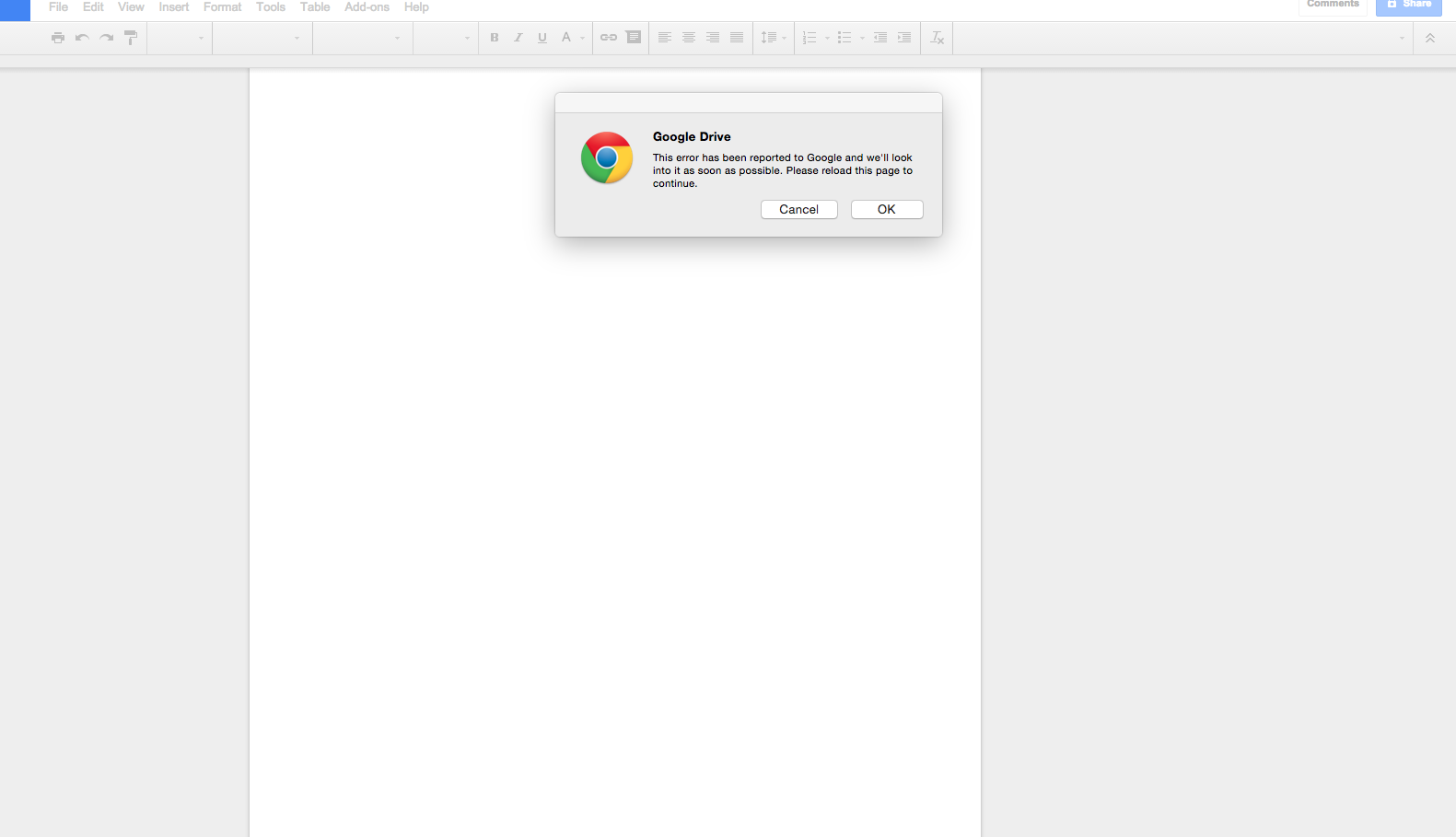This screenshot has height=837, width=1456.
Task: Click the undo arrow icon
Action: 82,38
